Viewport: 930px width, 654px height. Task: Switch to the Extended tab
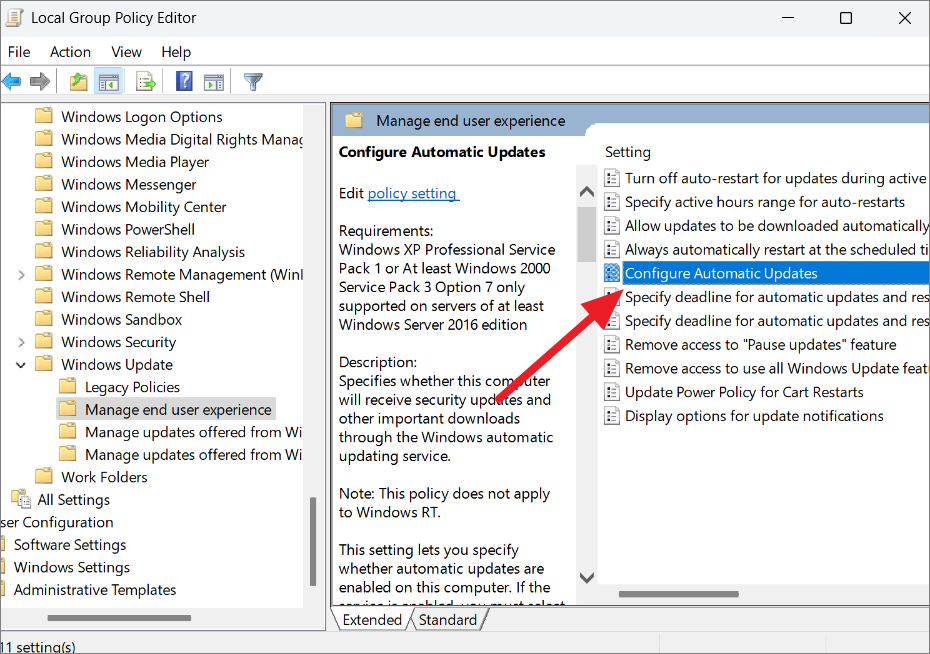coord(372,620)
